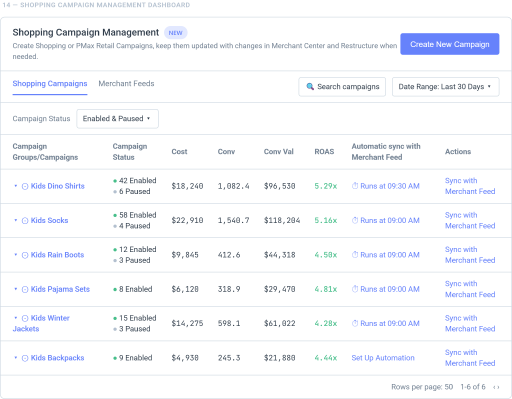Click the circle icon beside Kids Socks
This screenshot has height=399, width=512.
pyautogui.click(x=25, y=221)
